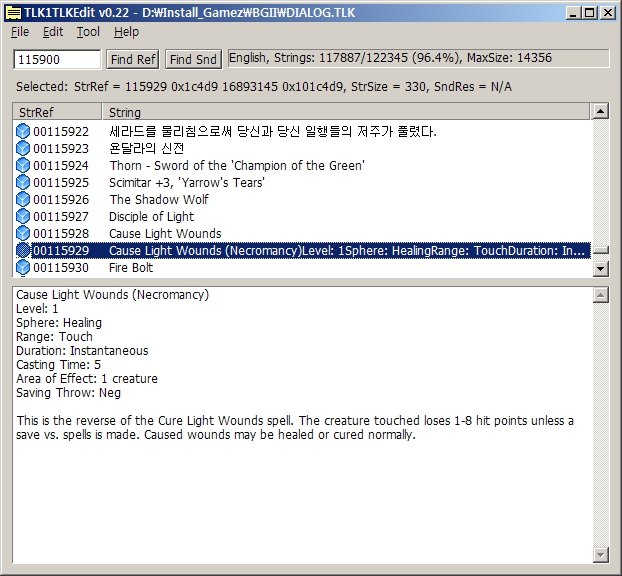622x576 pixels.
Task: Open the File menu
Action: [20, 32]
